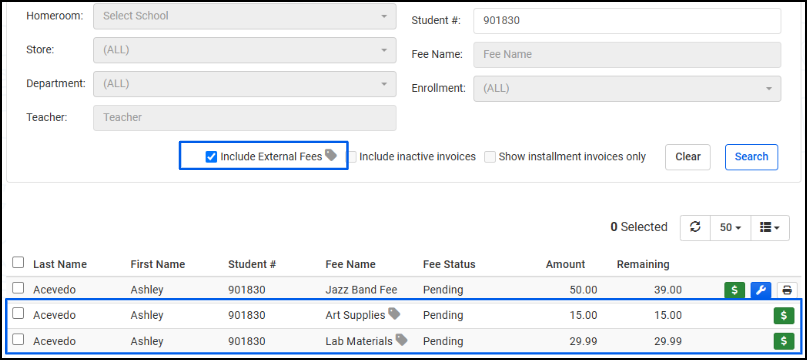Click the refresh icon beside 0 Selected

point(695,227)
